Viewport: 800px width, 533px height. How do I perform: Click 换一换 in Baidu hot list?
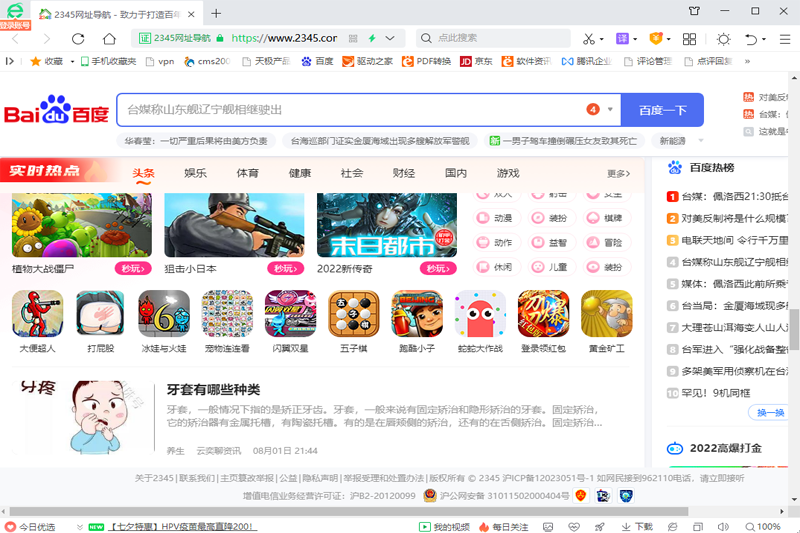(x=770, y=413)
